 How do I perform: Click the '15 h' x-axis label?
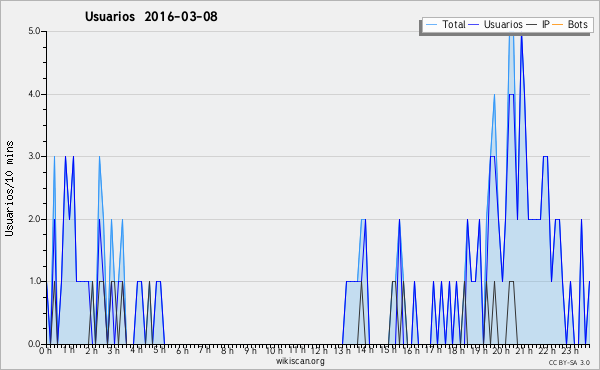point(388,350)
